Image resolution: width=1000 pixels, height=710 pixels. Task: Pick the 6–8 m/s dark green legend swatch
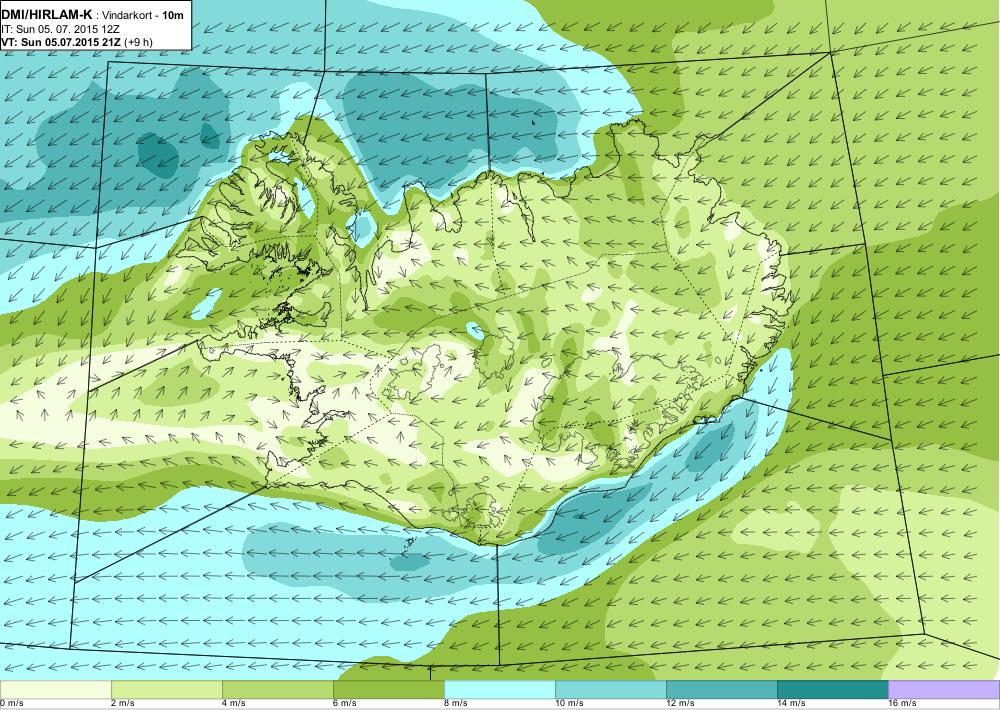[389, 690]
